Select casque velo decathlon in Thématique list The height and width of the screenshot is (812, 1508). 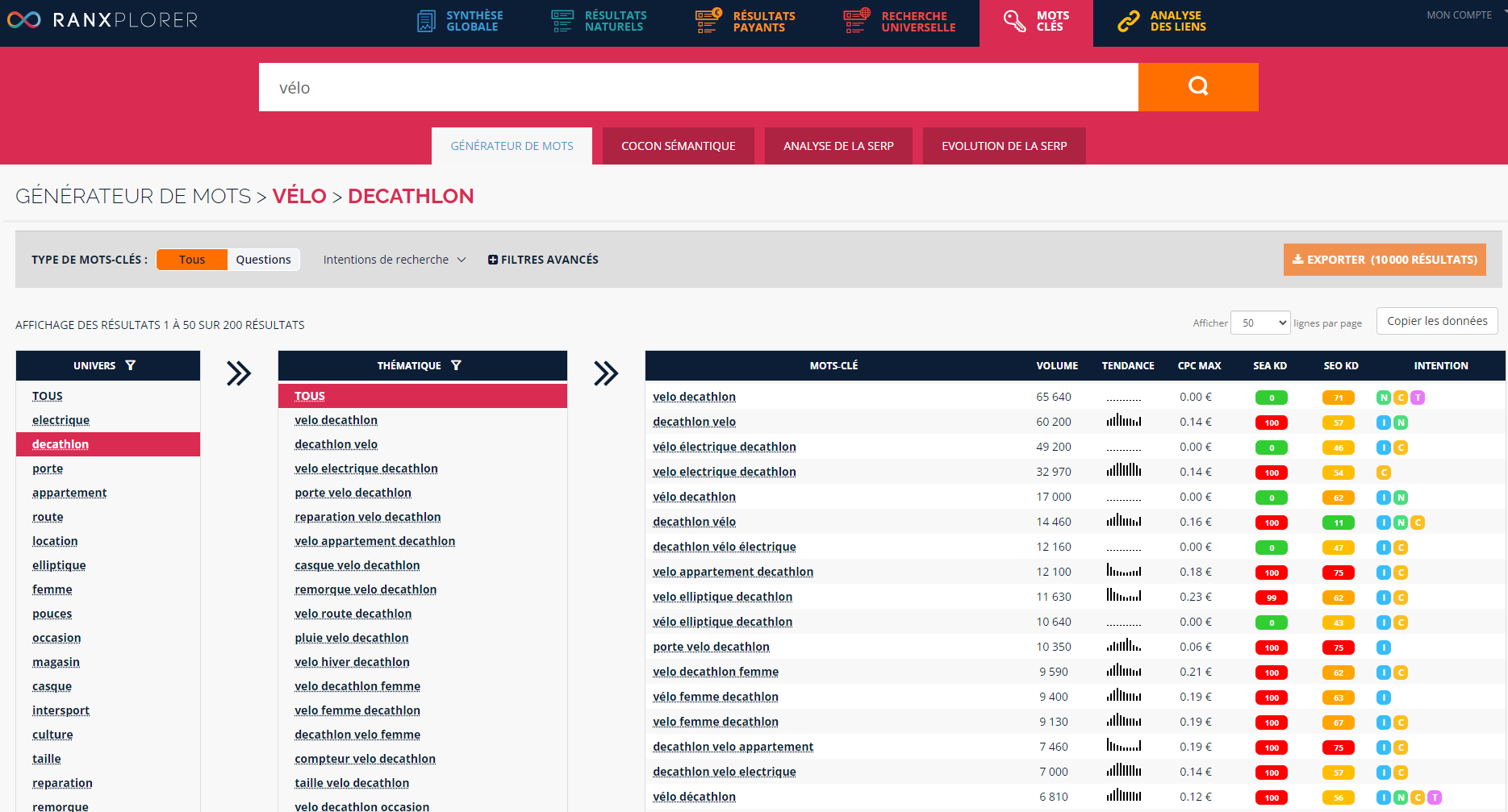tap(357, 565)
